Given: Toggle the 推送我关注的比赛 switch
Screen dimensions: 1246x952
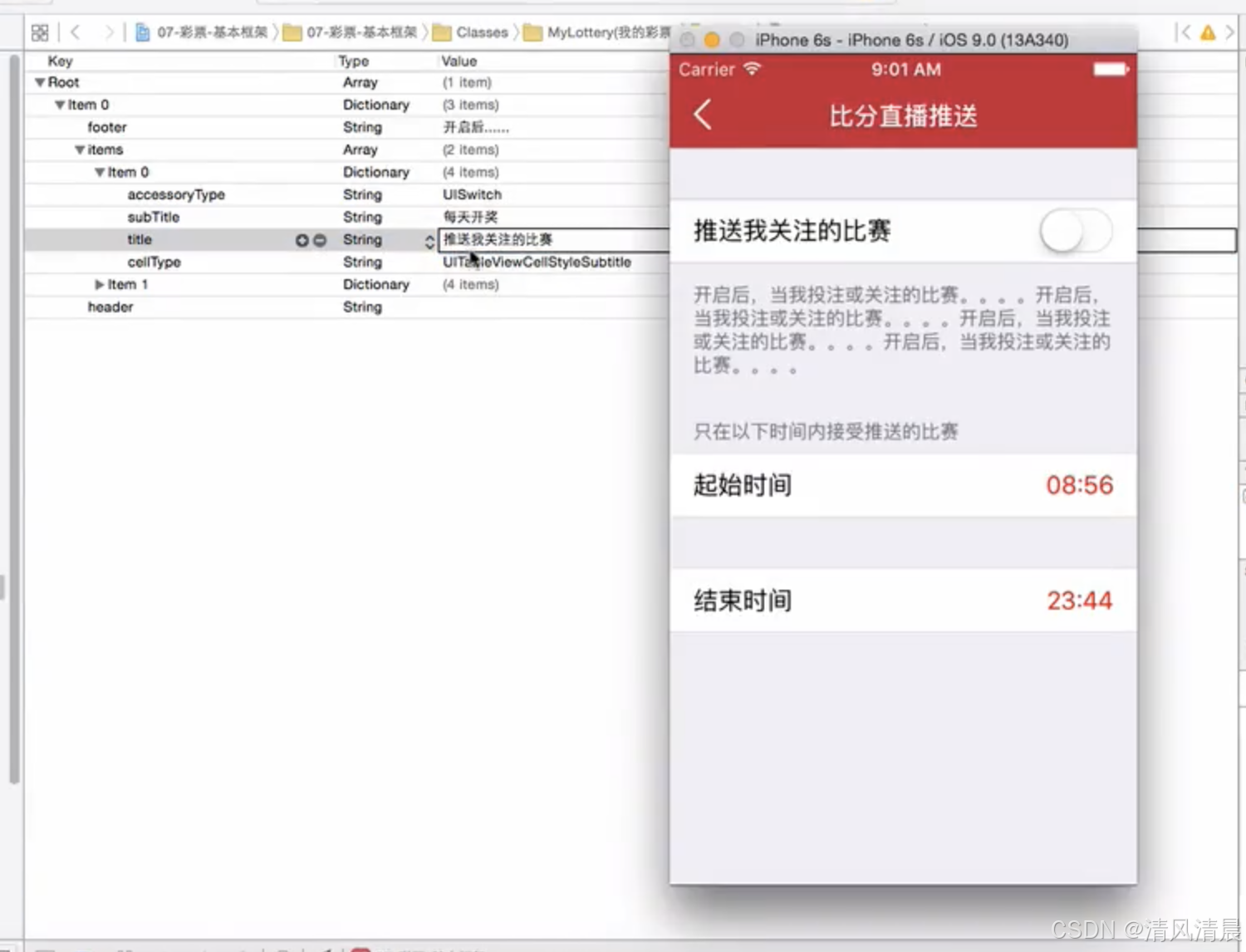Looking at the screenshot, I should 1076,231.
